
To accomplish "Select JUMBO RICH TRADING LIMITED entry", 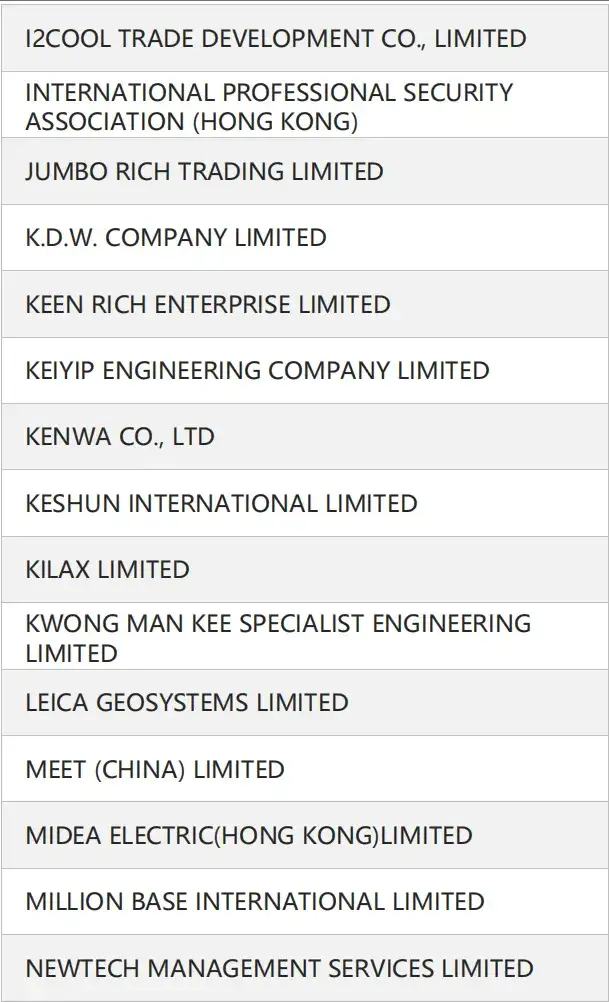I will [305, 172].
